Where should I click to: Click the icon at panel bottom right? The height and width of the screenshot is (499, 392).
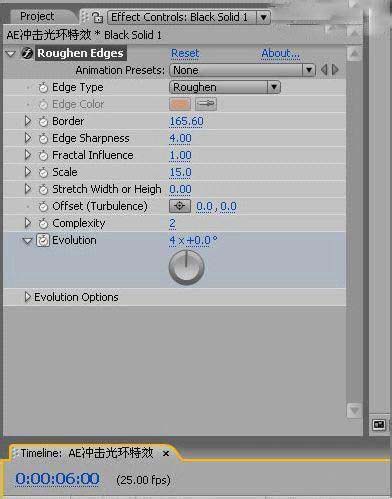click(x=379, y=425)
